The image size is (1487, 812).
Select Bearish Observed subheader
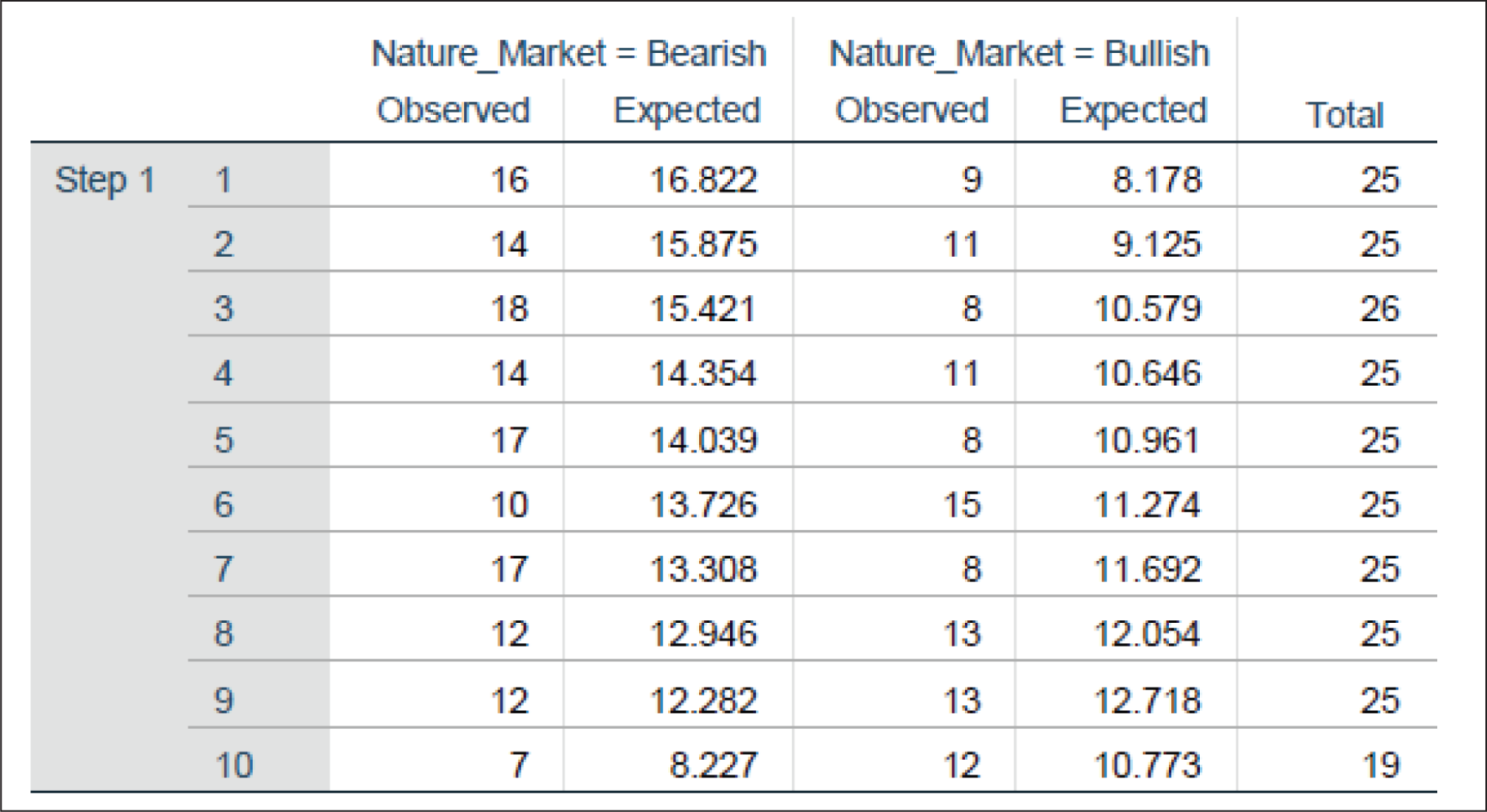point(453,110)
